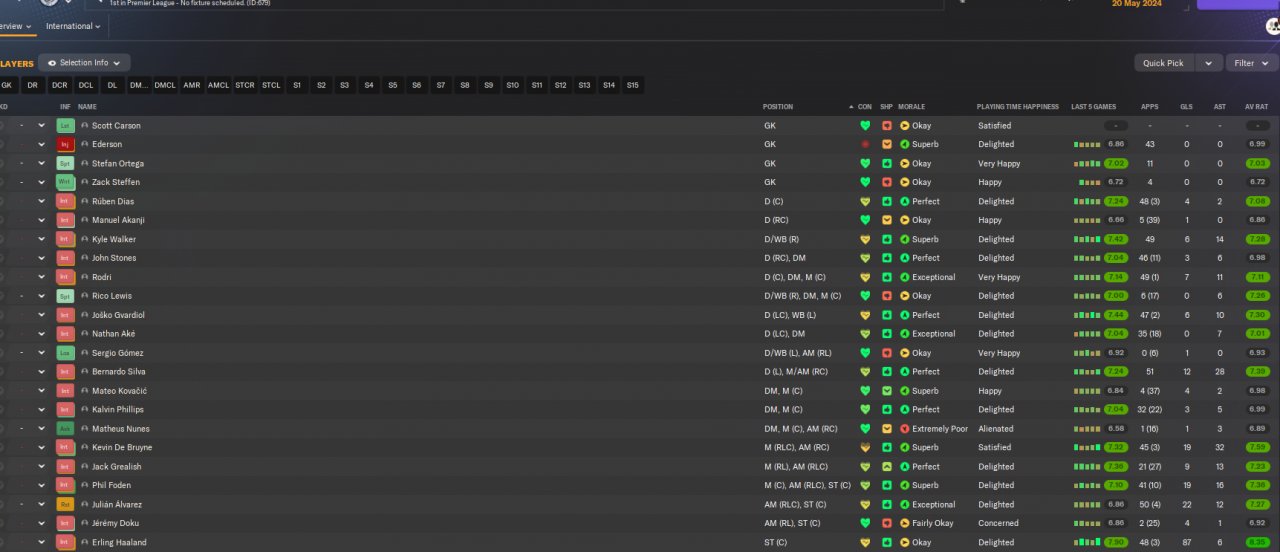Screen dimensions: 1280x552
Task: Expand Bernardo Silva's pick dropdown arrow
Action: pyautogui.click(x=41, y=372)
